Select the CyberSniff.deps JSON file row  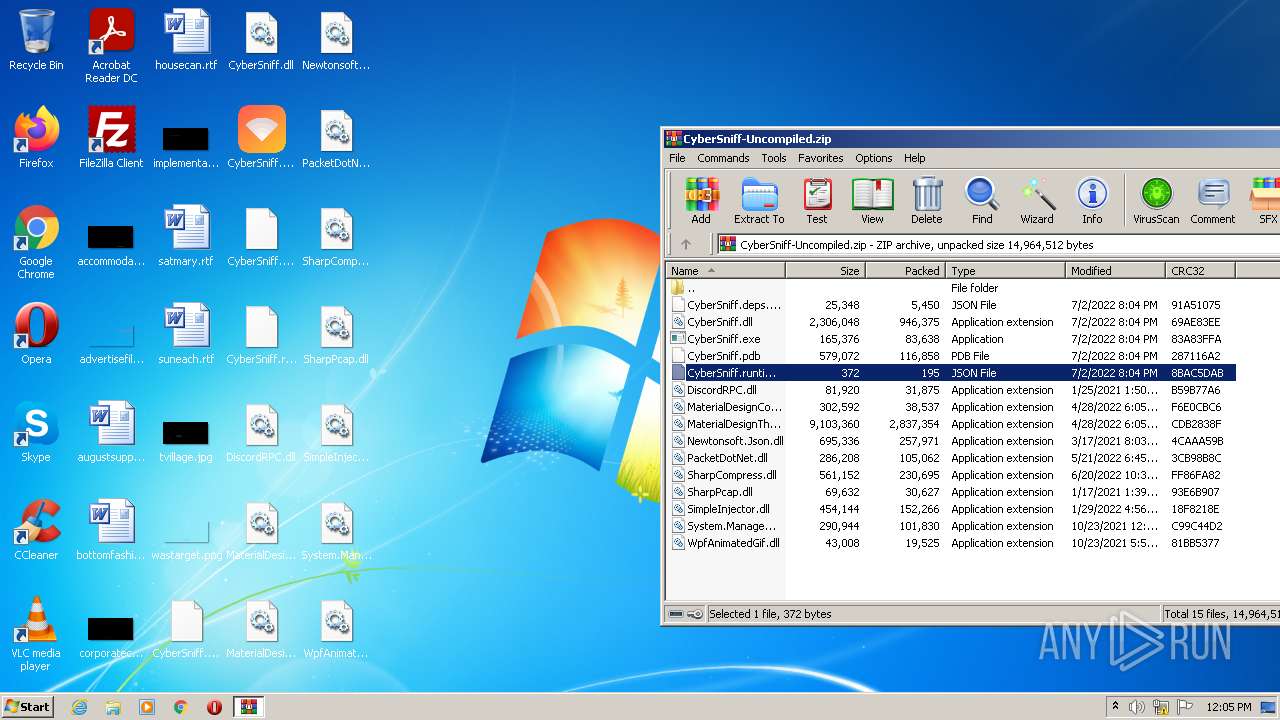pyautogui.click(x=953, y=305)
